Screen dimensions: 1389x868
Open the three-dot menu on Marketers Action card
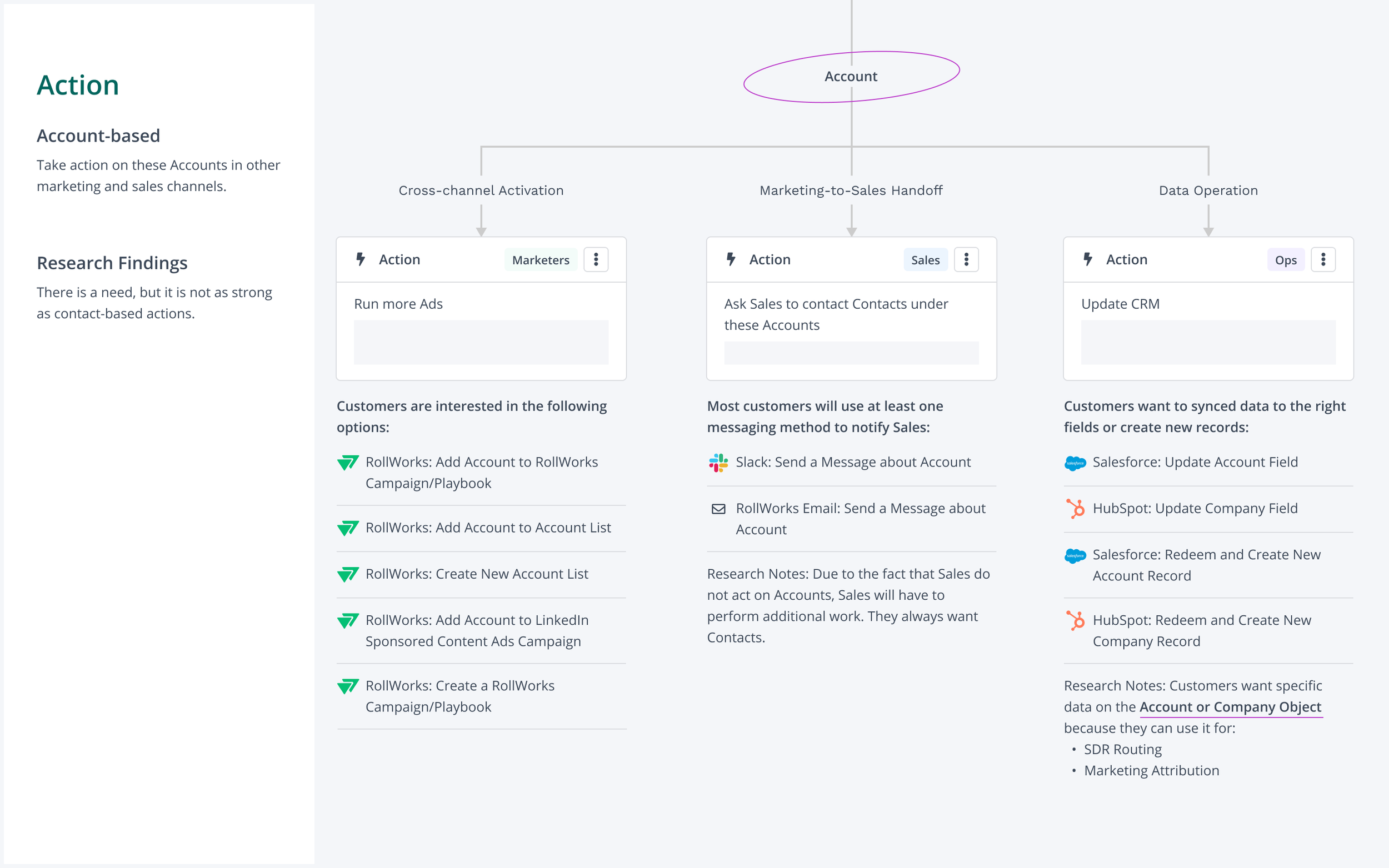point(596,259)
